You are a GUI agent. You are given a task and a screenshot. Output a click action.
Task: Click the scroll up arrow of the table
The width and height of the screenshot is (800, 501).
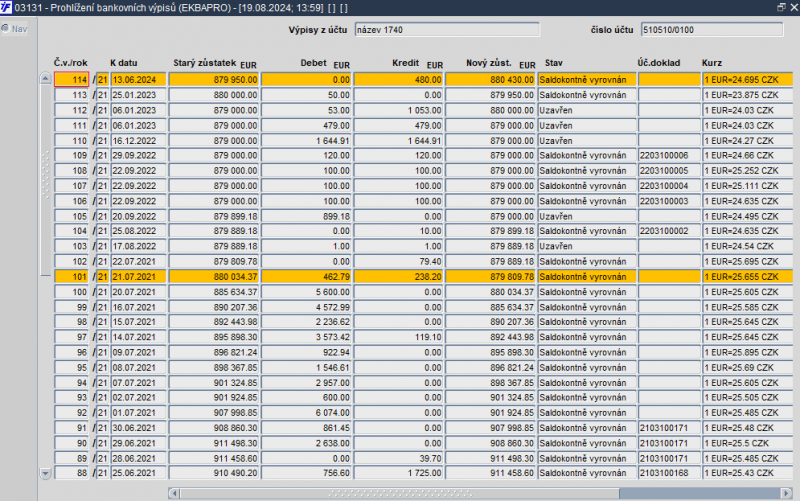[45, 79]
